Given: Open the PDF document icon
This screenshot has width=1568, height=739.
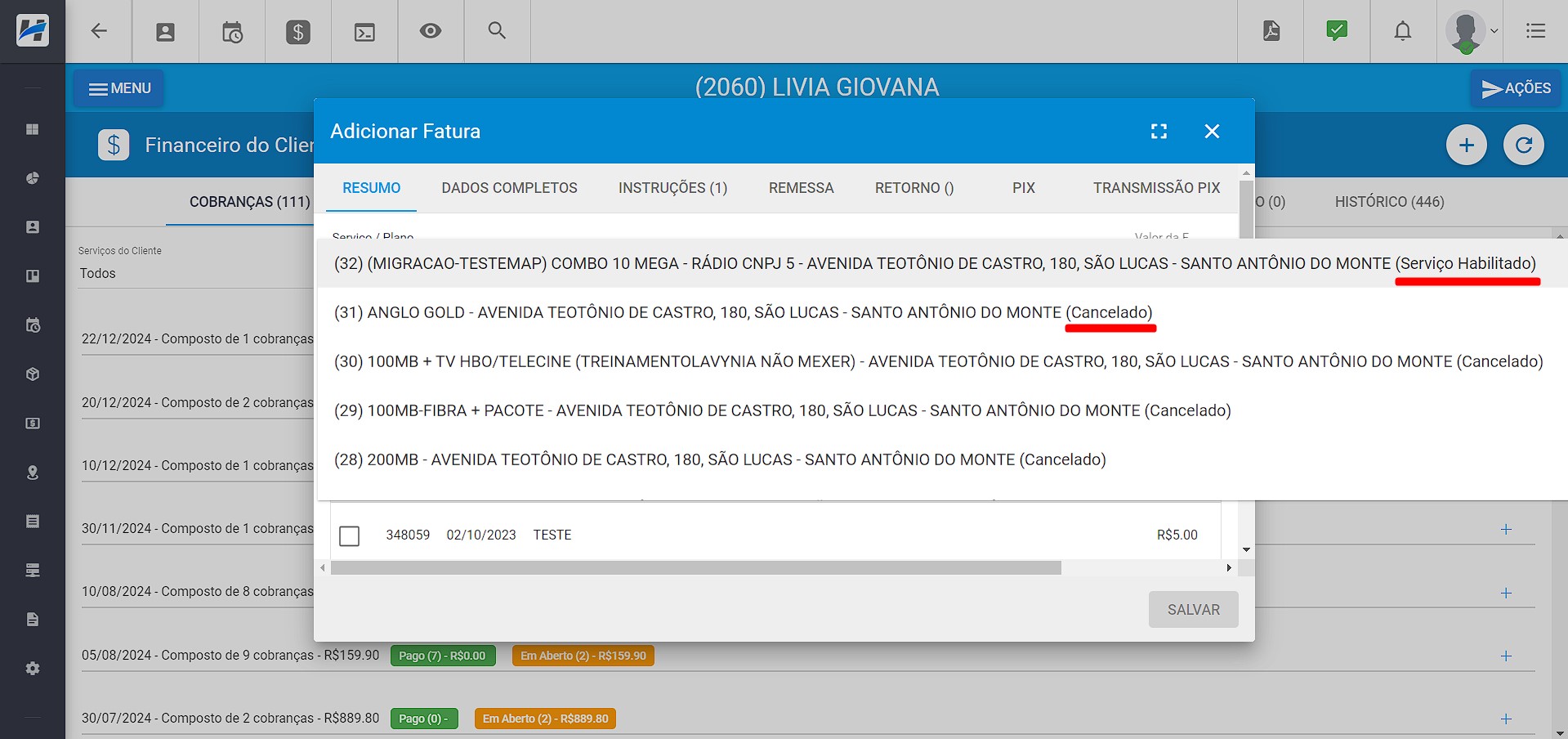Looking at the screenshot, I should [1271, 31].
